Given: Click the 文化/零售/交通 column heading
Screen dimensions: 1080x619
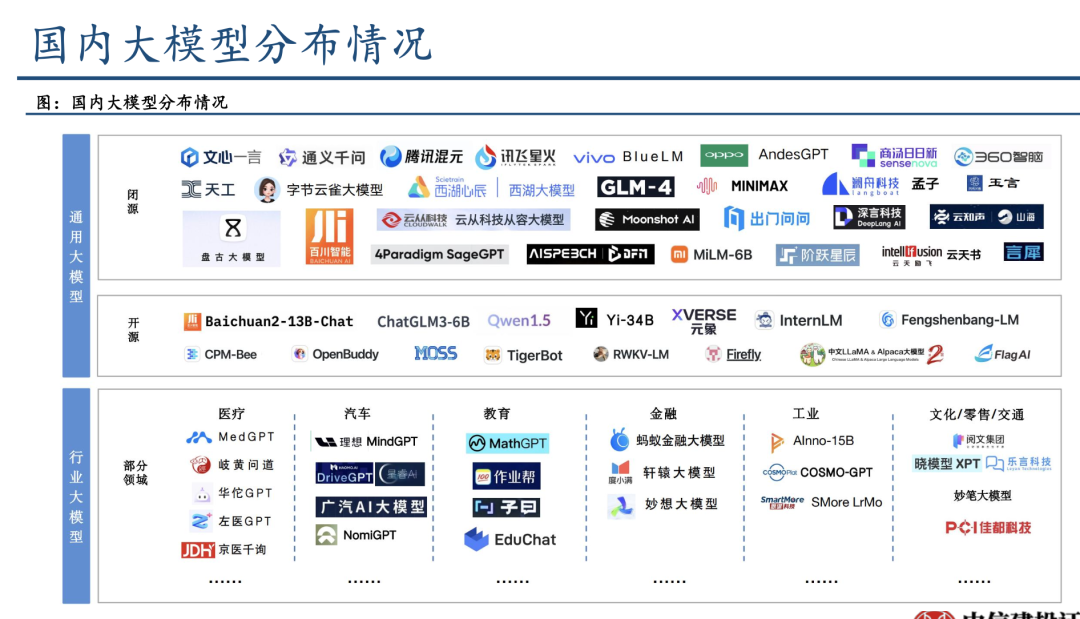Looking at the screenshot, I should click(x=977, y=414).
